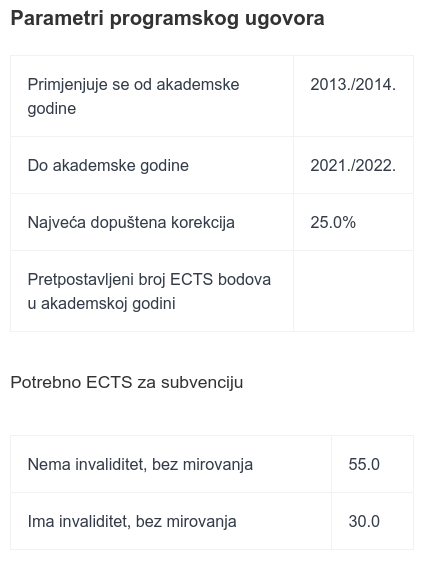Click the 55.0 ECTS value
Image resolution: width=426 pixels, height=581 pixels.
click(x=364, y=464)
